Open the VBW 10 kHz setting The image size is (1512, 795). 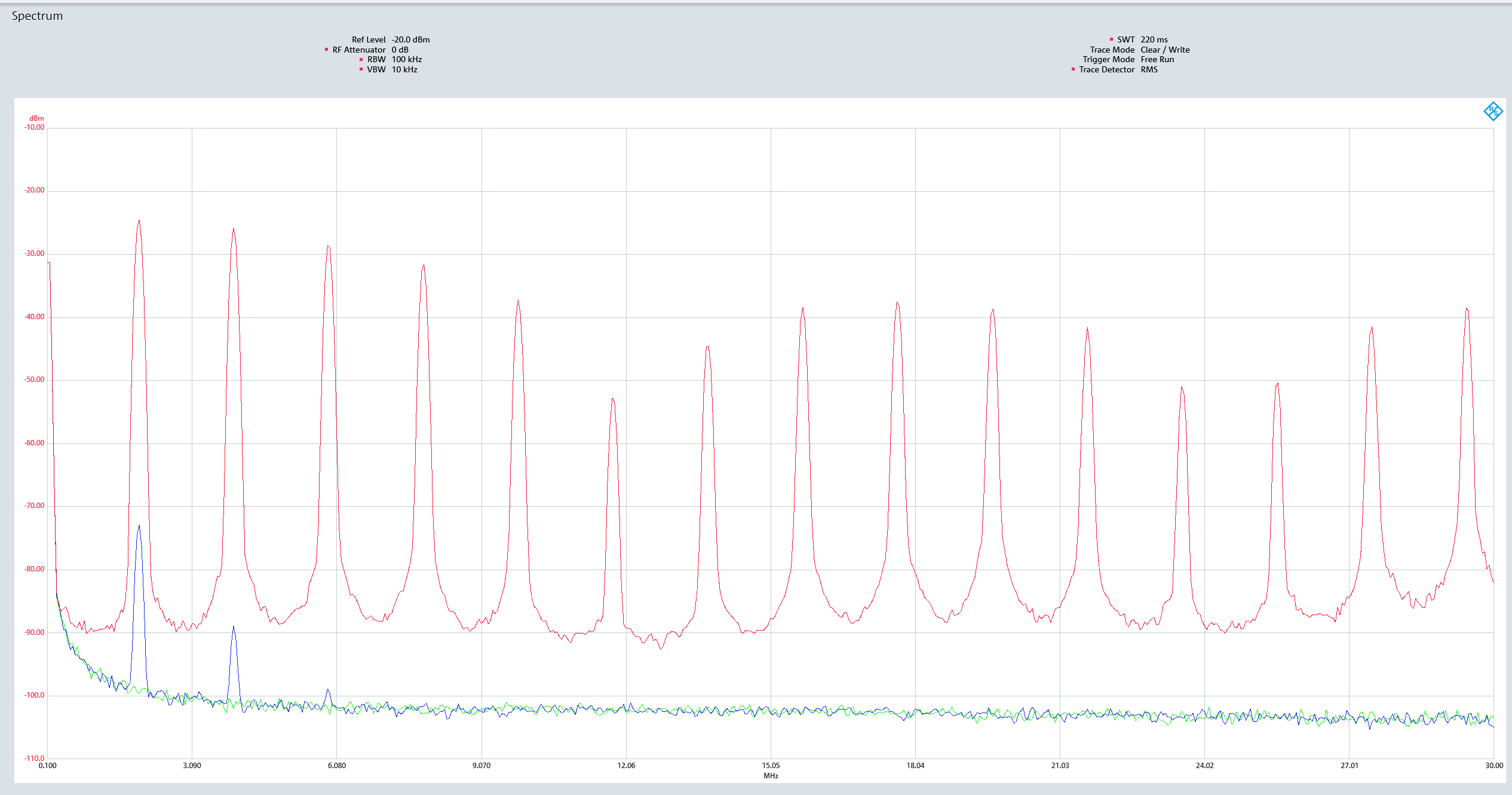(x=404, y=69)
